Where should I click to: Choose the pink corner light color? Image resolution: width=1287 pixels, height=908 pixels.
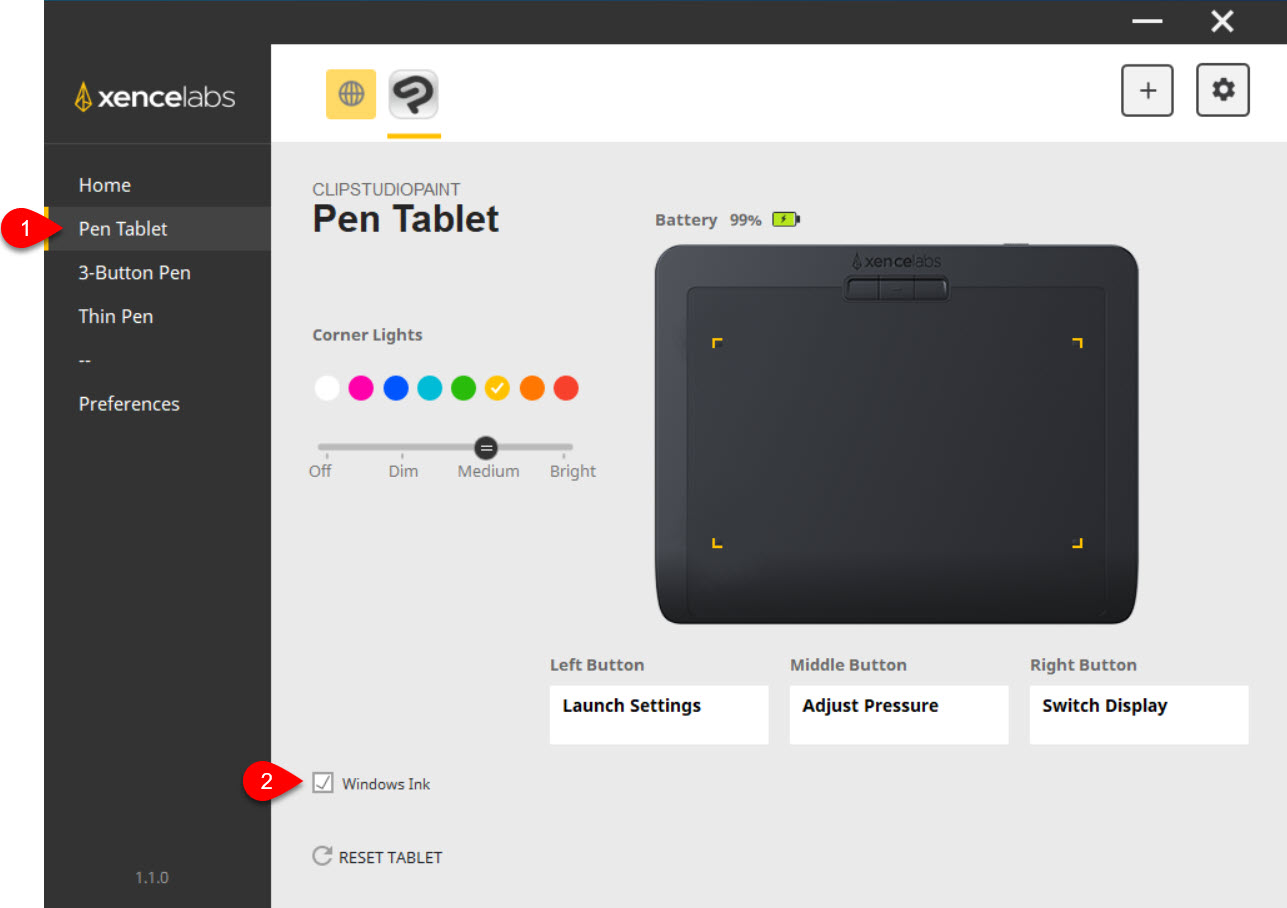coord(361,388)
